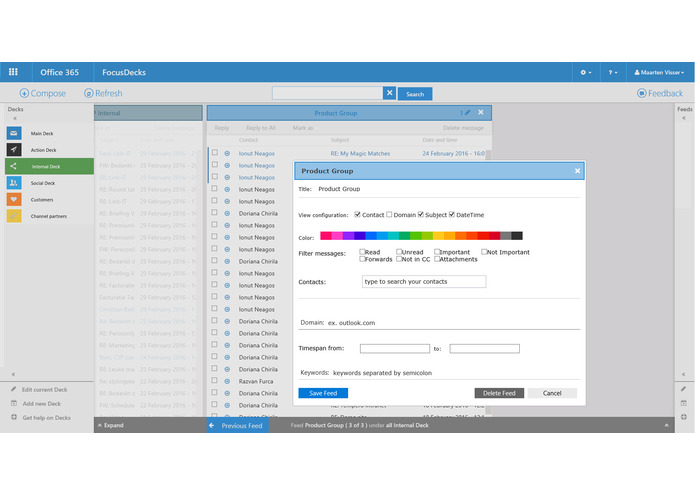The width and height of the screenshot is (695, 494).
Task: Collapse the Feeds panel with top chevron
Action: click(683, 118)
